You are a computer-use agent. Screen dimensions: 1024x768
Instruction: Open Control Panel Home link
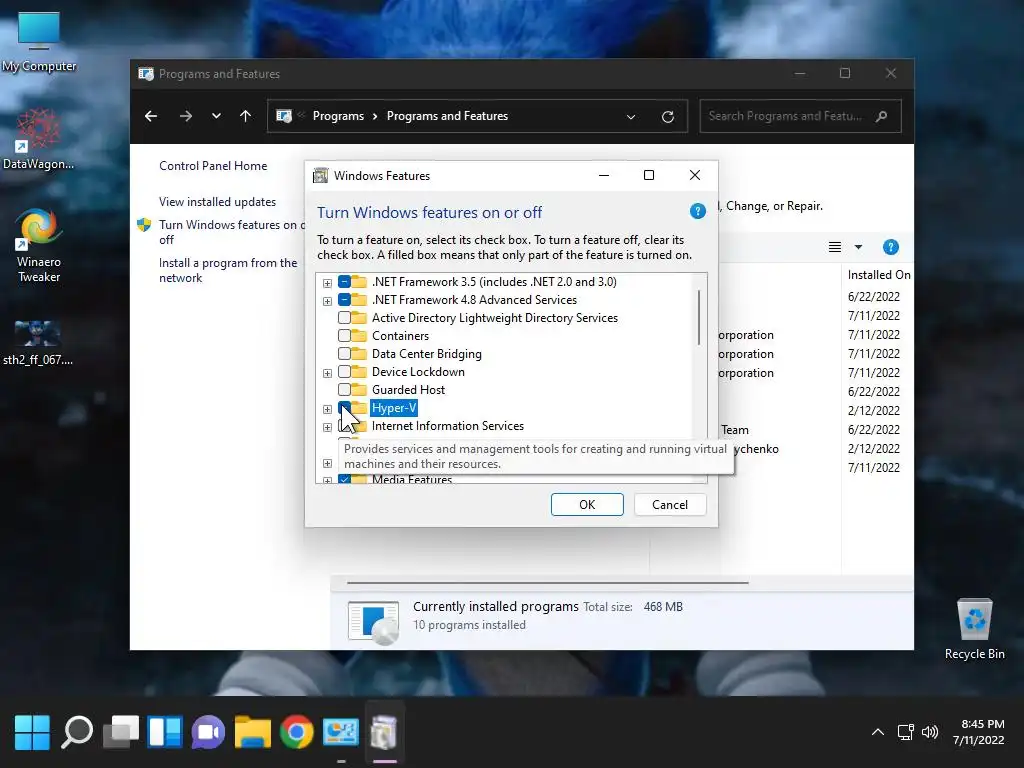pos(213,166)
